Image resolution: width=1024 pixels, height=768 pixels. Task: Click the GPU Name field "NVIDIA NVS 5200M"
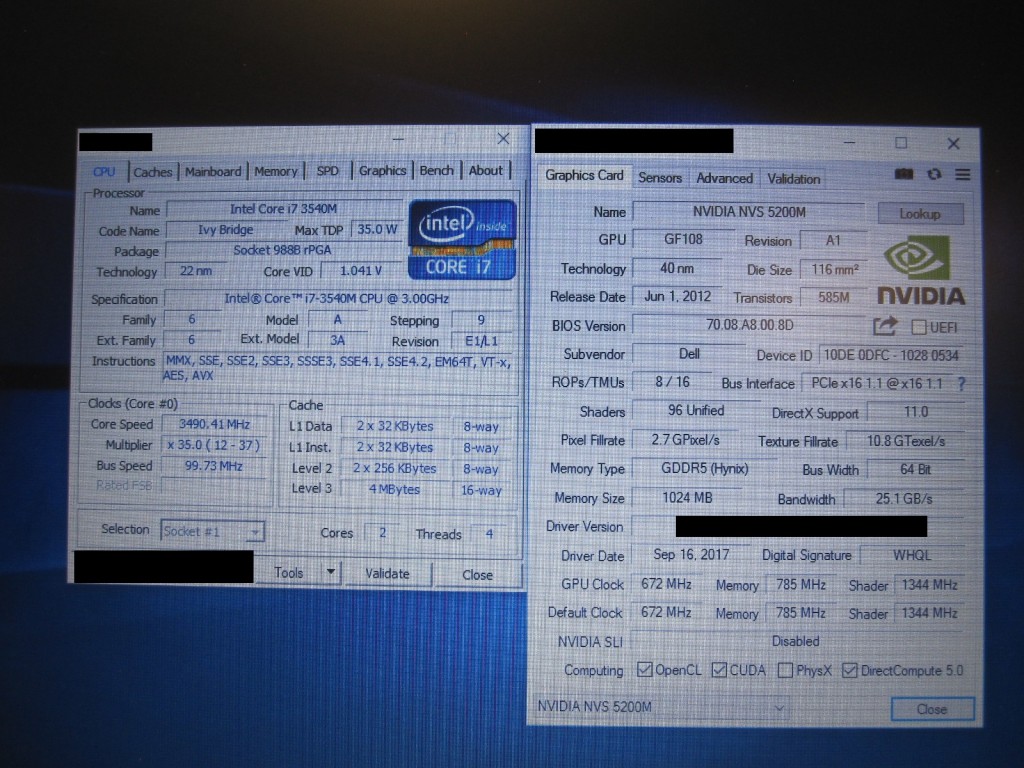[x=749, y=212]
